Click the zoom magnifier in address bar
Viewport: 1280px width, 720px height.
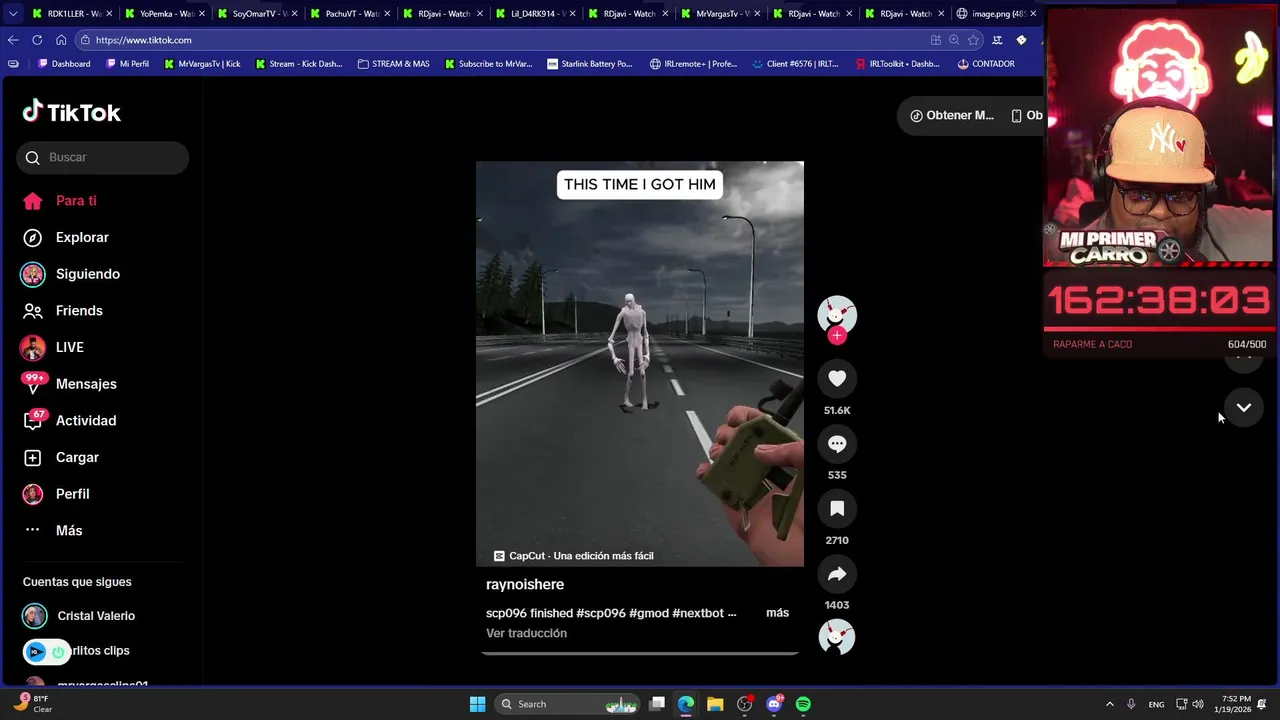tap(954, 40)
